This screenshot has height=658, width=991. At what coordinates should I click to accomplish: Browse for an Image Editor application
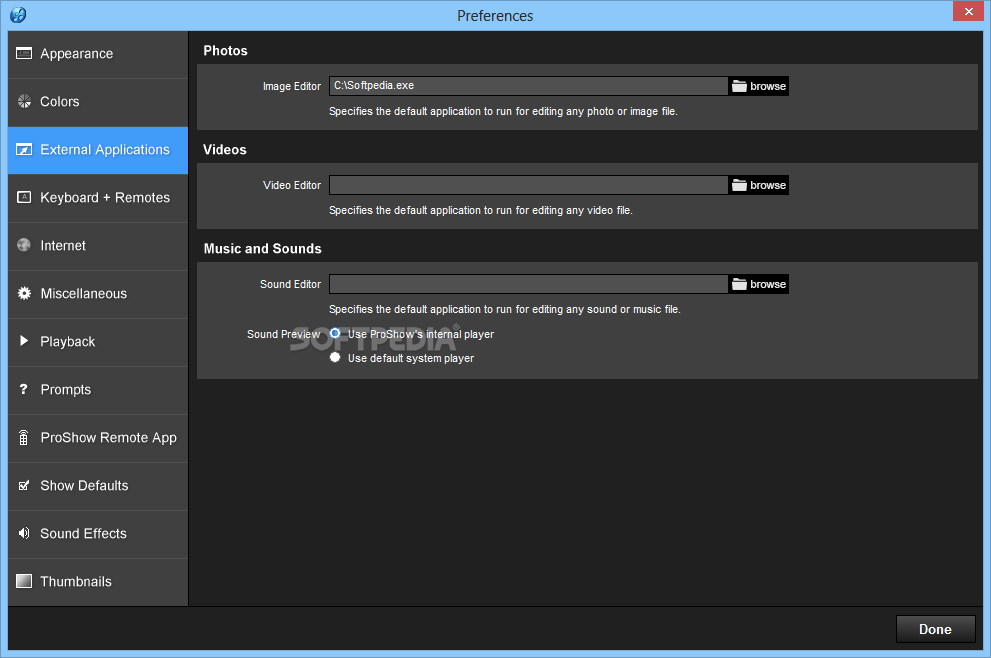tap(758, 86)
